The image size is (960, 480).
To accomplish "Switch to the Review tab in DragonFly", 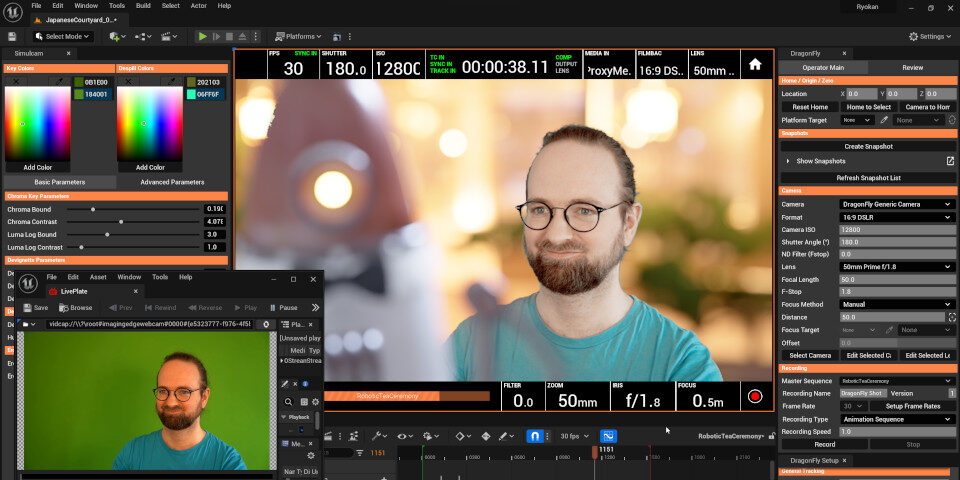I will click(912, 67).
